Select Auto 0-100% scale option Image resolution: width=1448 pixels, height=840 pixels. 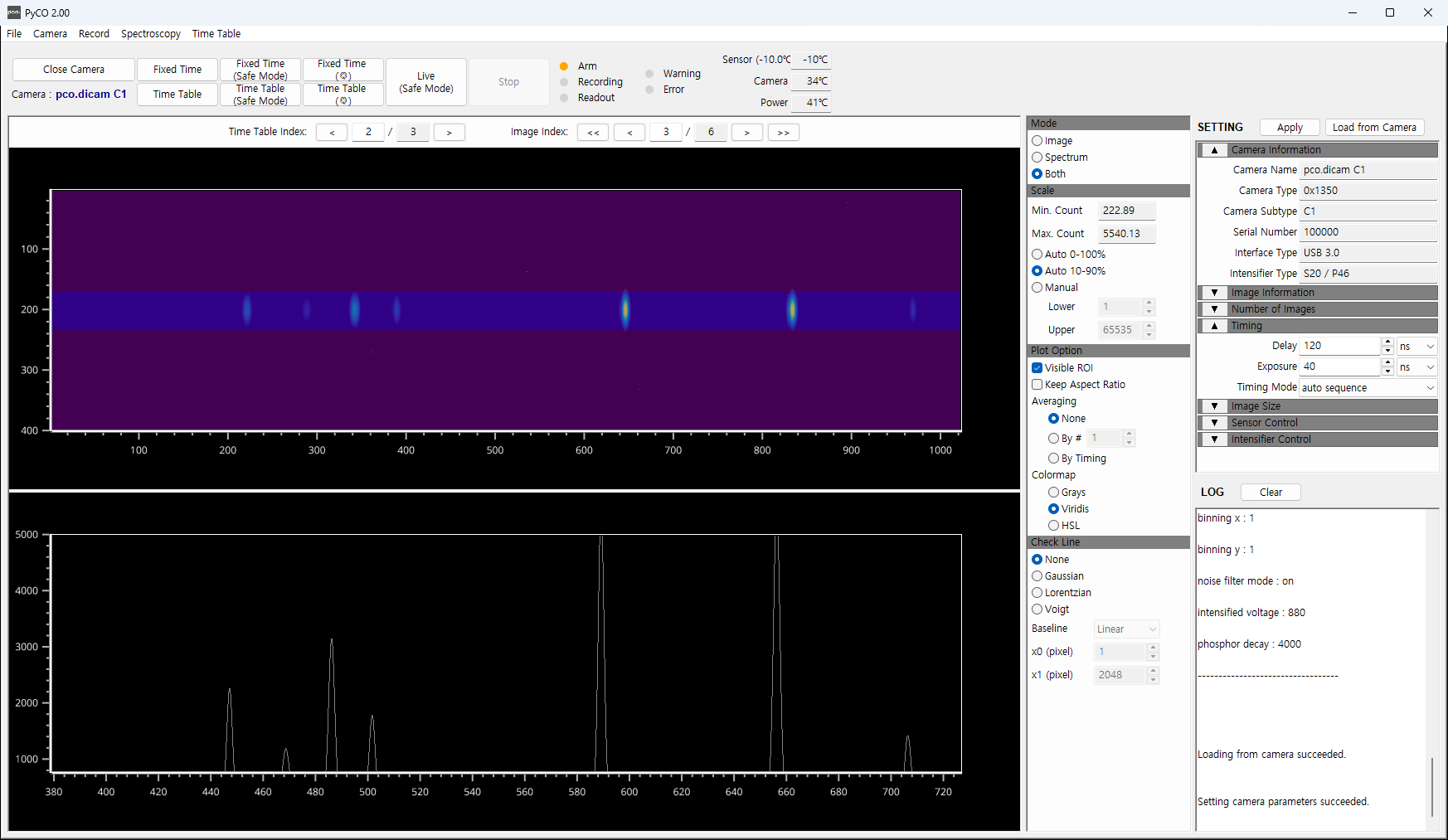click(1037, 255)
